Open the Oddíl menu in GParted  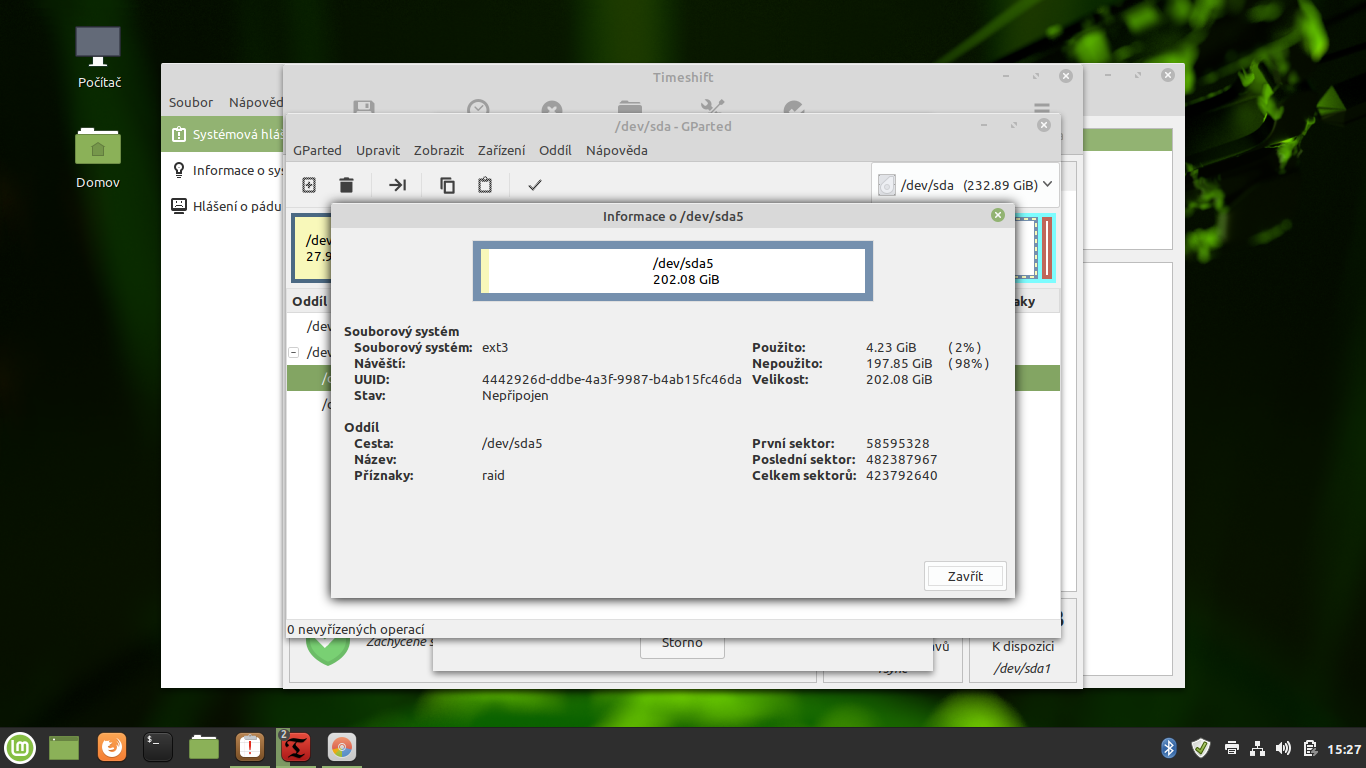tap(555, 150)
